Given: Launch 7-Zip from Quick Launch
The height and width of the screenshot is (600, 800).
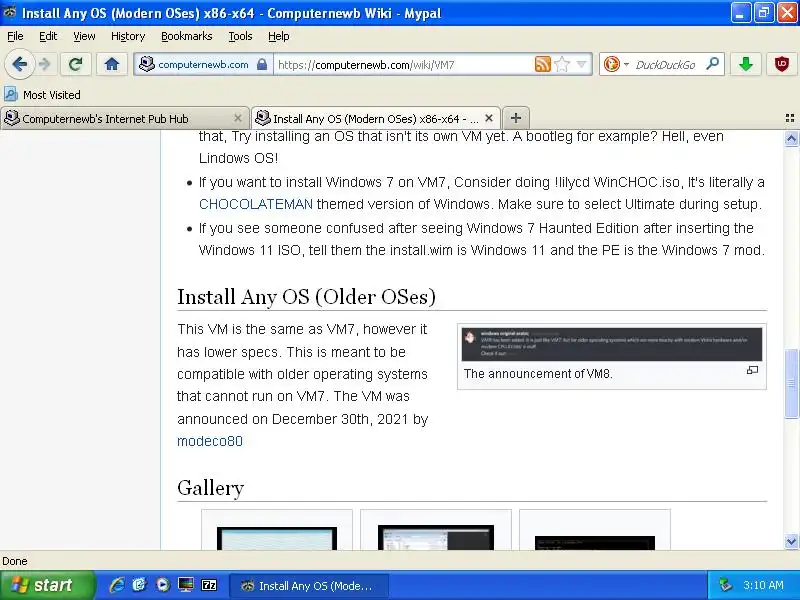Looking at the screenshot, I should (209, 585).
